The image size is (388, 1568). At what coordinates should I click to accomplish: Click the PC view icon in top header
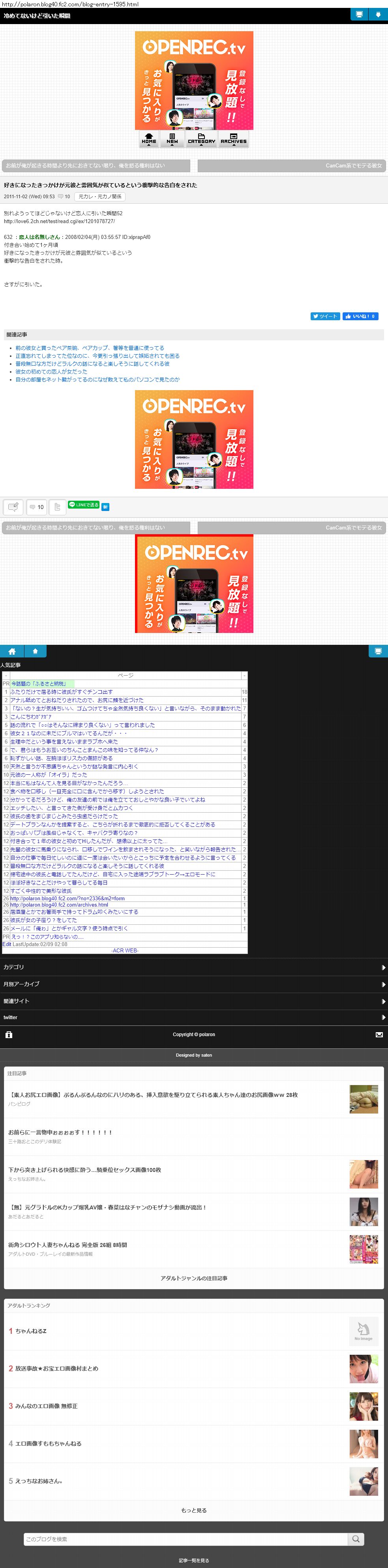coord(360,15)
